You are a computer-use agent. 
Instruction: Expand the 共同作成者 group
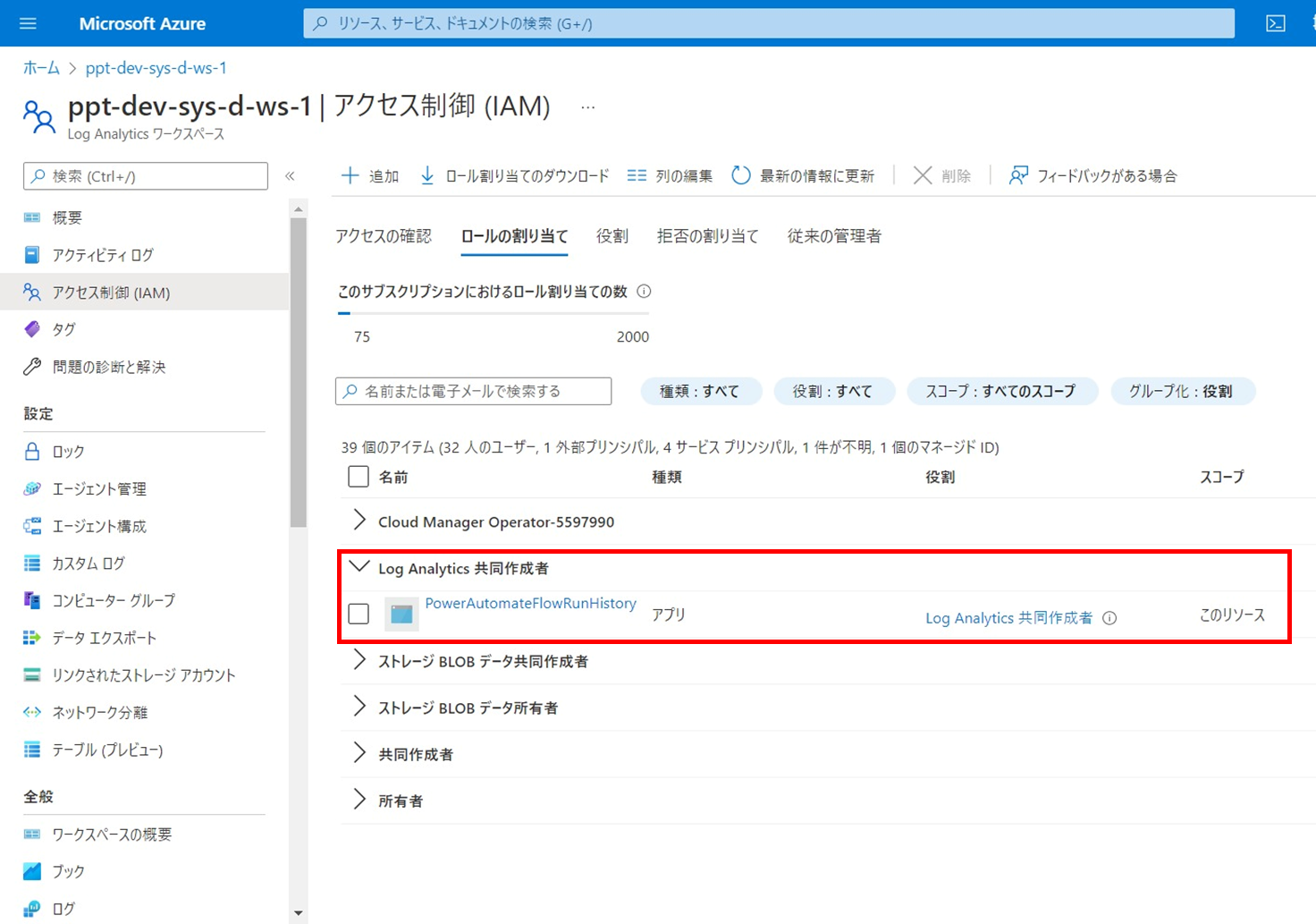pyautogui.click(x=359, y=753)
